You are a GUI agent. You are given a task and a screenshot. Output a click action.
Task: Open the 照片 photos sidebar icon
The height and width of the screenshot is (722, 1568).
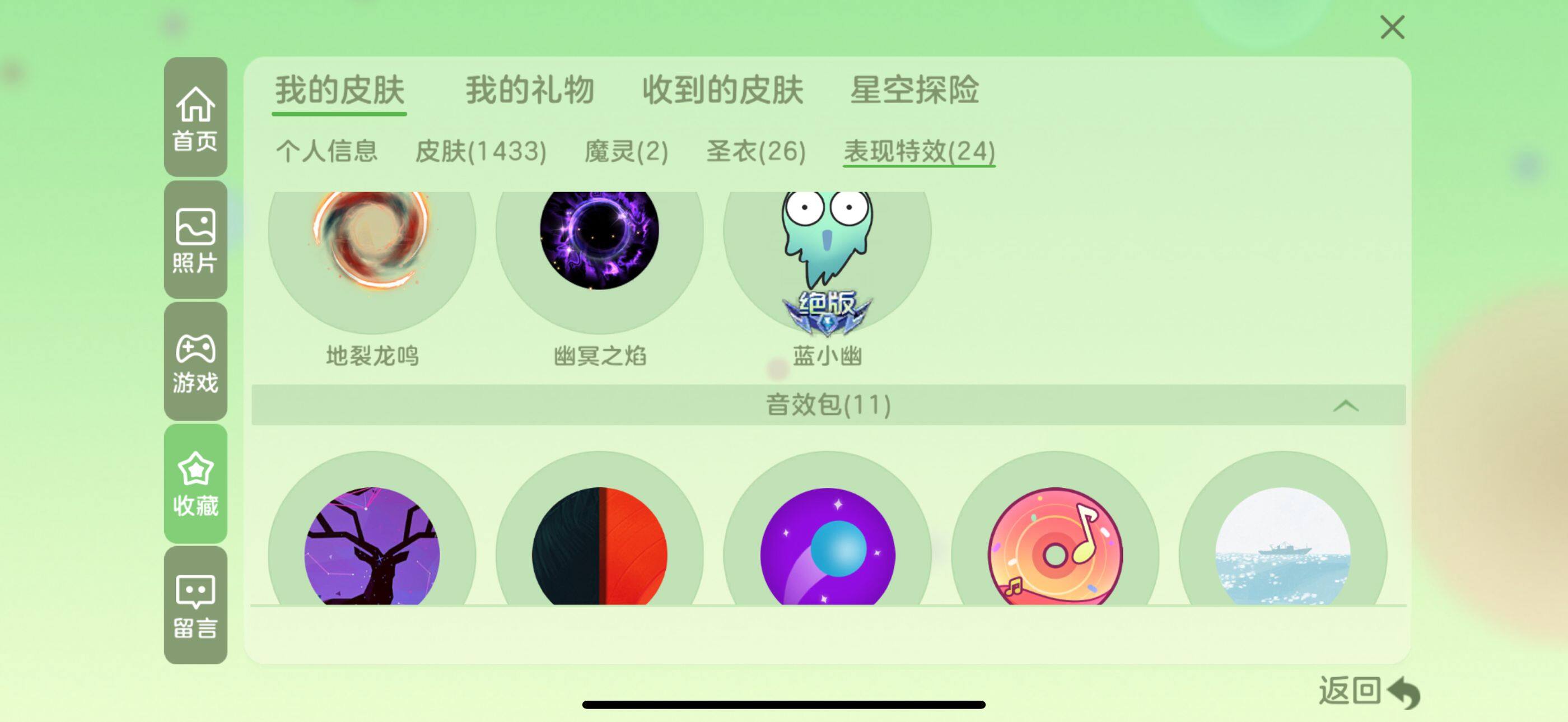[195, 240]
